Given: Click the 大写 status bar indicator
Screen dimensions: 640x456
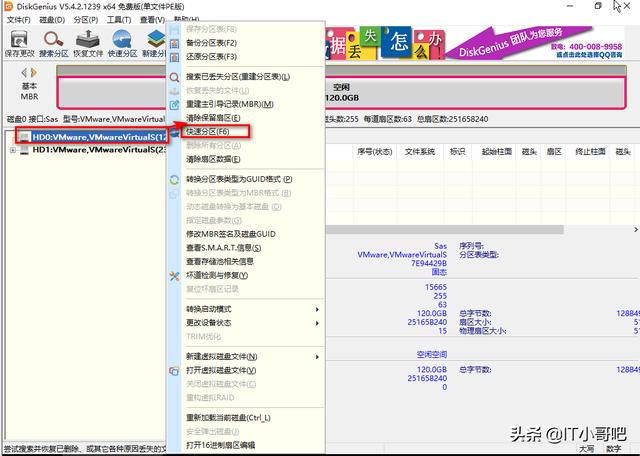Looking at the screenshot, I should point(587,449).
